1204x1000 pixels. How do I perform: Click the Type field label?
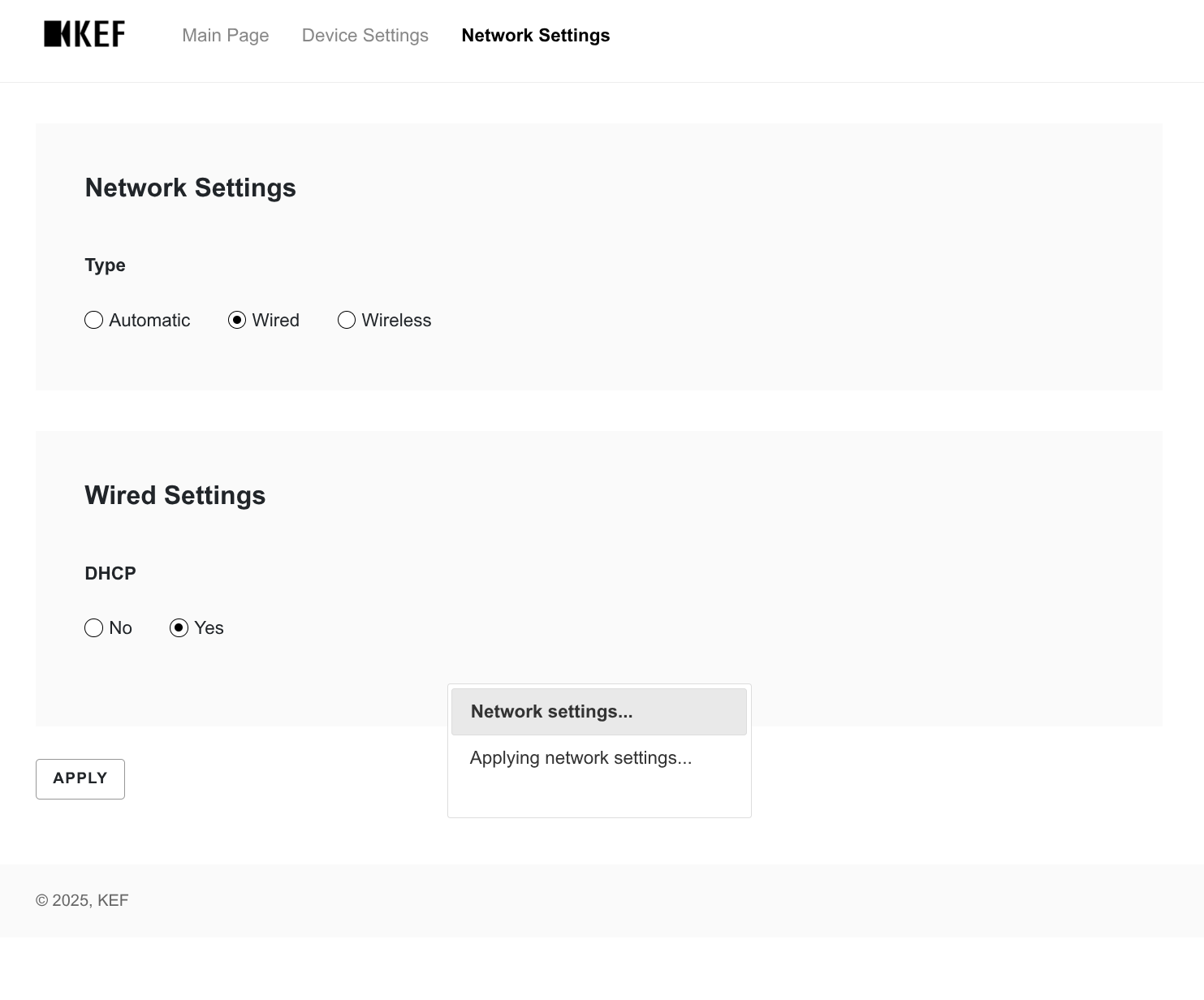coord(105,265)
